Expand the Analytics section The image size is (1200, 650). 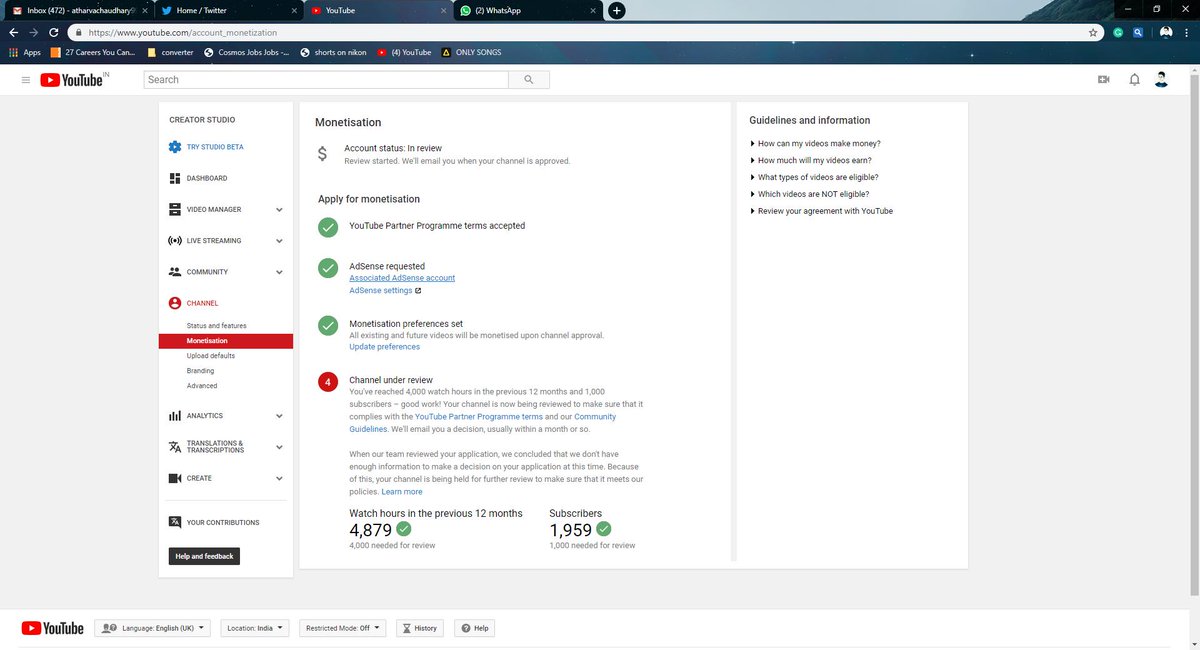point(279,416)
